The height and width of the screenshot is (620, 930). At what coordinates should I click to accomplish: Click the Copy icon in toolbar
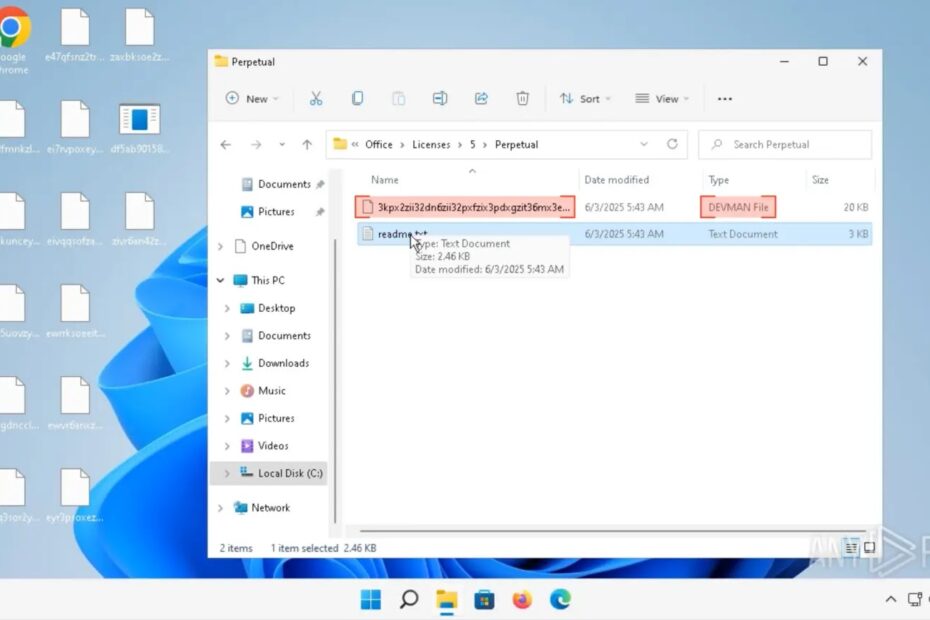(357, 98)
